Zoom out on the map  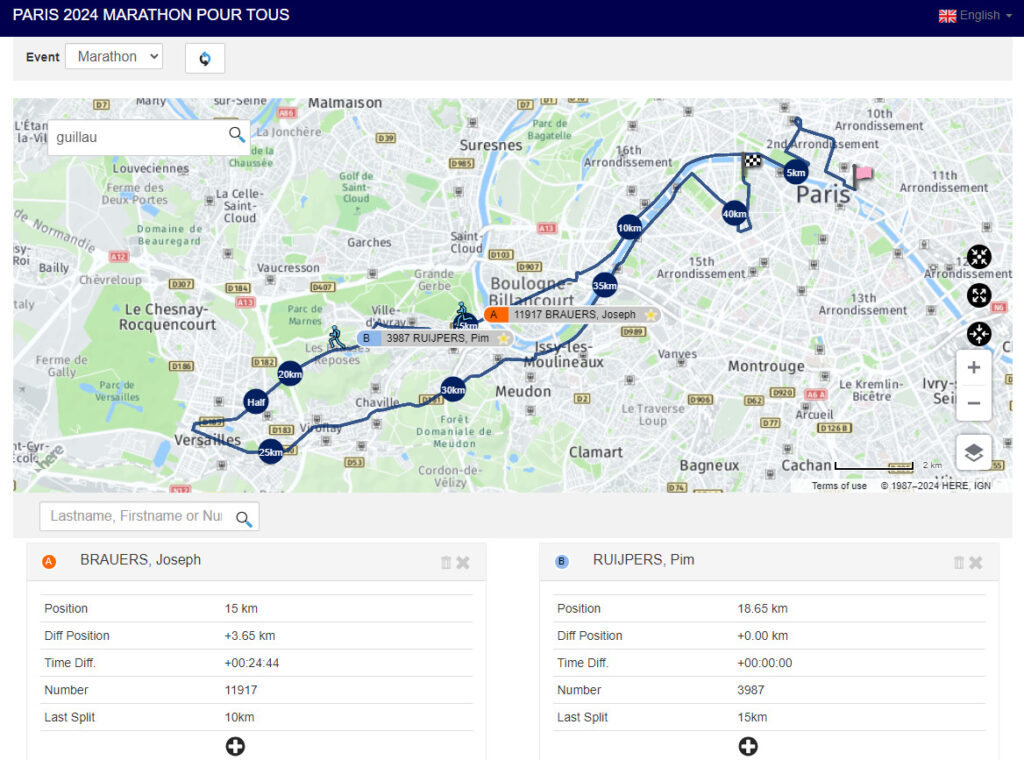coord(973,403)
